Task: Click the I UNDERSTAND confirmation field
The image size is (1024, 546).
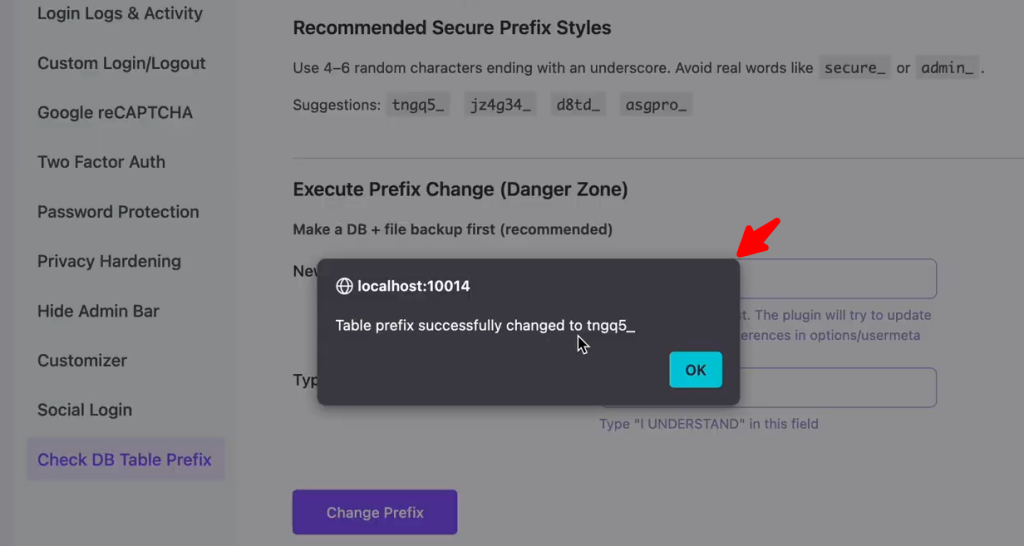Action: point(838,387)
